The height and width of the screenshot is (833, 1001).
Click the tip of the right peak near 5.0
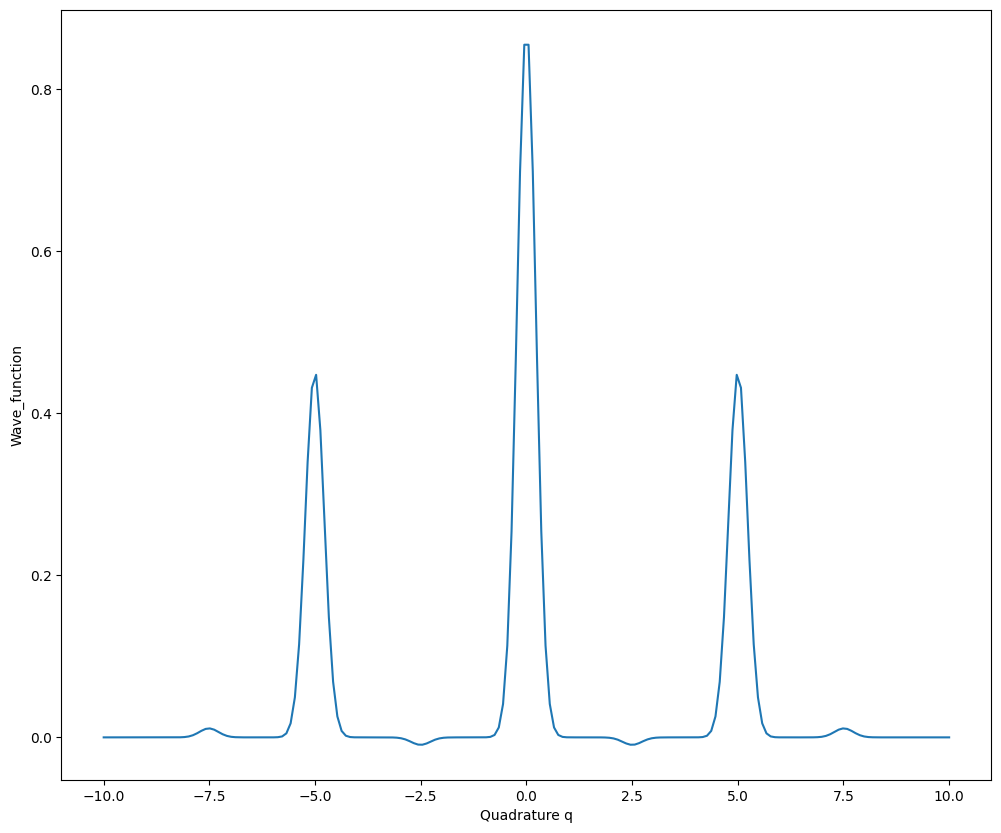(x=737, y=376)
